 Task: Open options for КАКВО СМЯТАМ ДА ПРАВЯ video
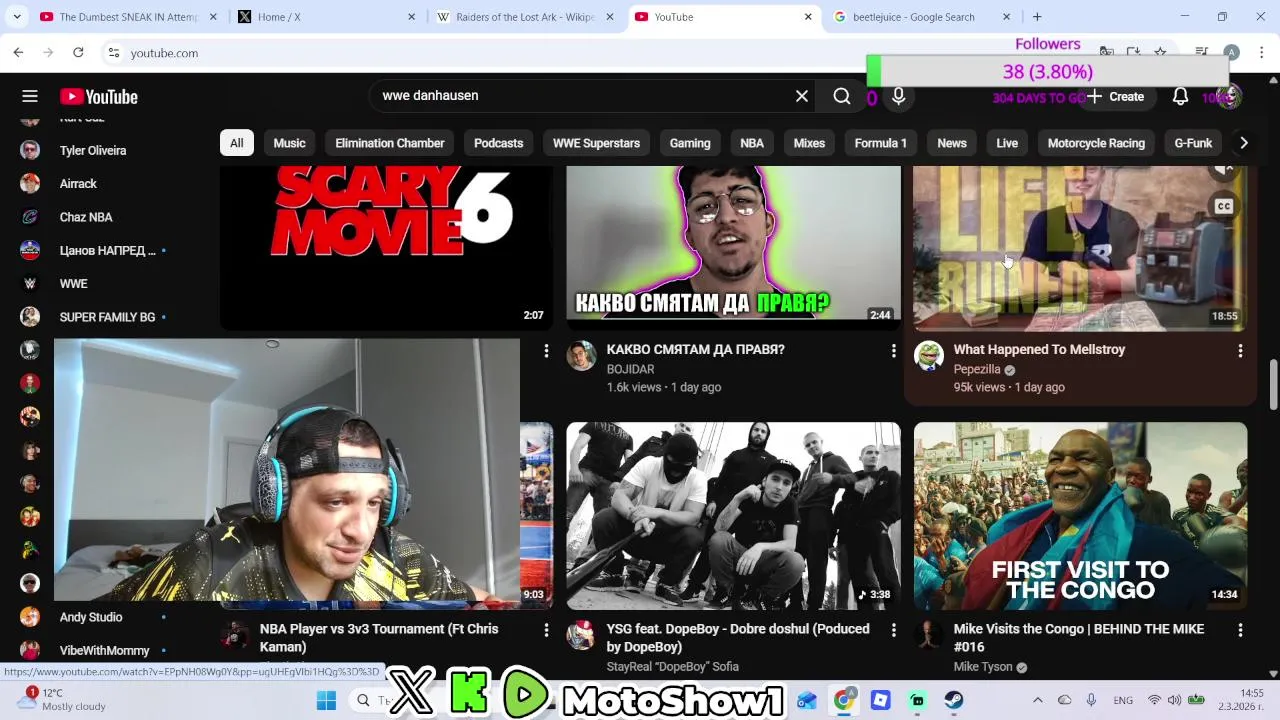[x=893, y=350]
